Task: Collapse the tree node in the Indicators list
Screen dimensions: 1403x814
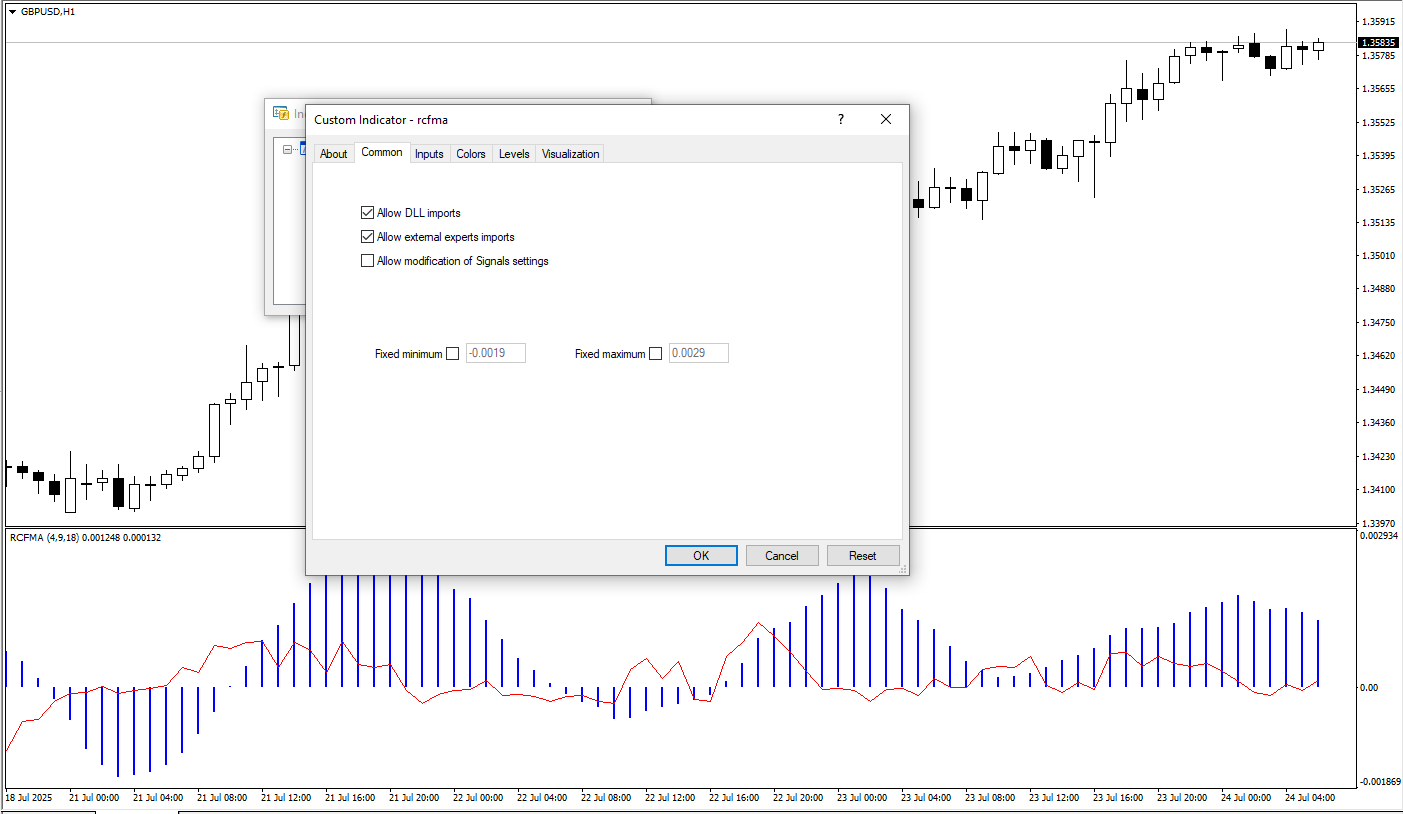Action: [288, 150]
